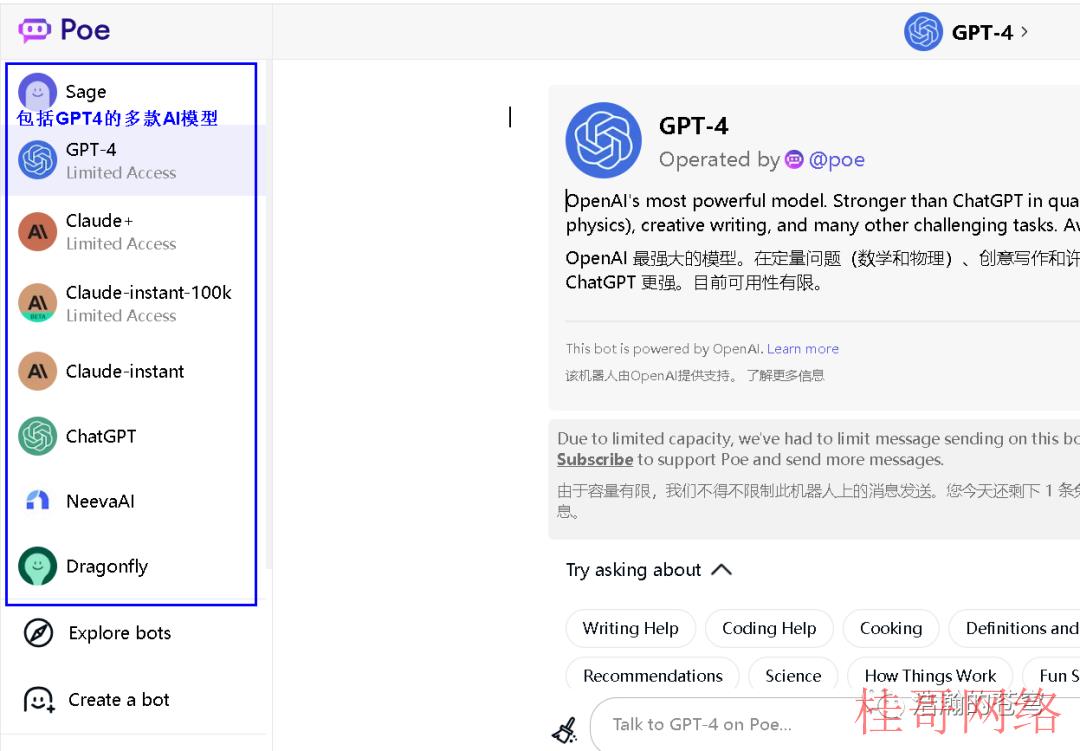The height and width of the screenshot is (751, 1080).
Task: Click the small Poe icon beside @poe
Action: tap(794, 160)
